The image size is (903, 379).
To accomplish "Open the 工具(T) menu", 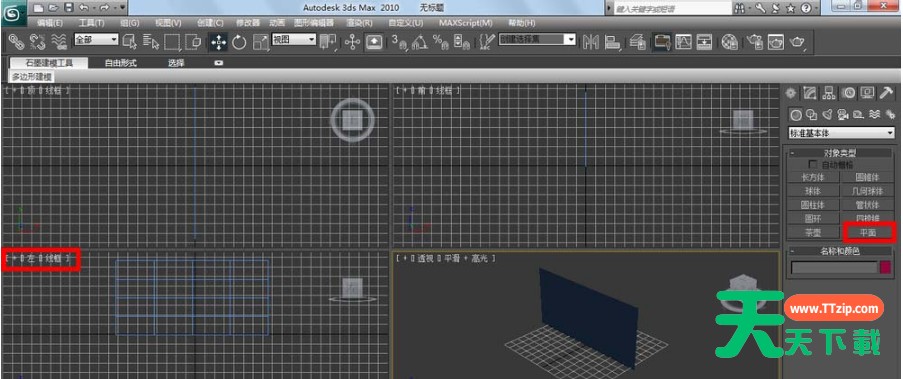I will [91, 23].
